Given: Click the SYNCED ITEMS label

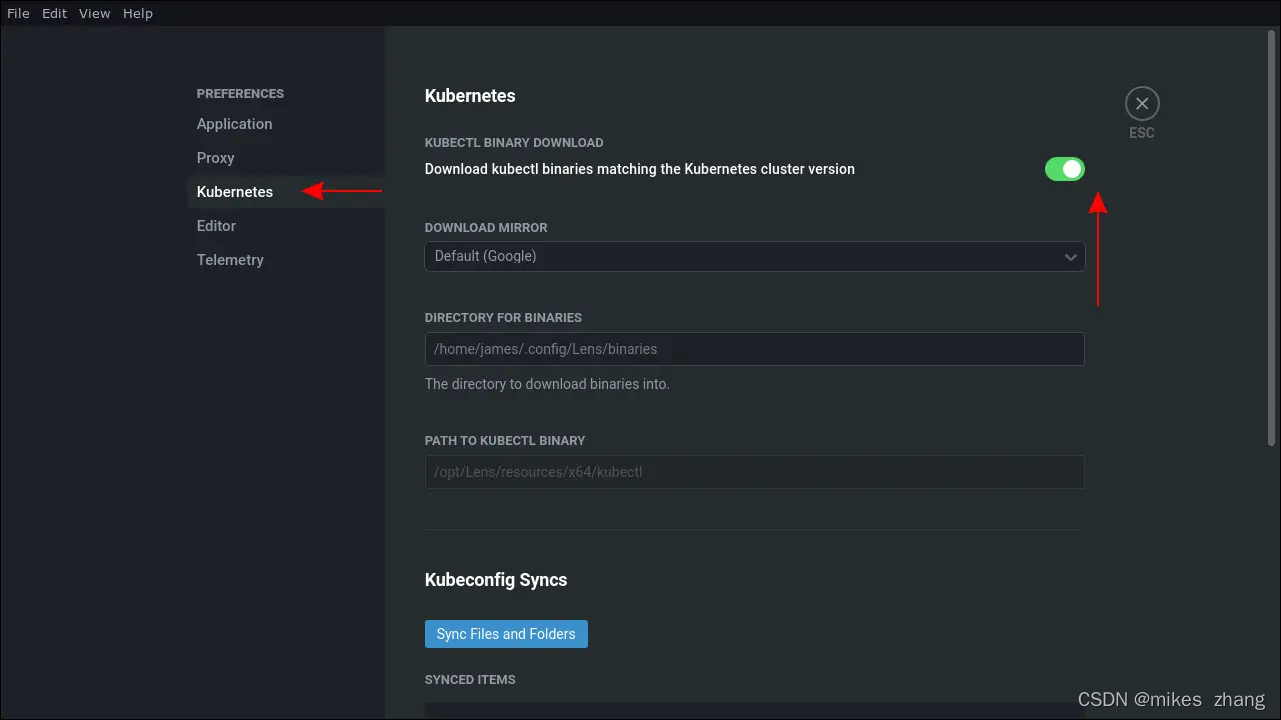Looking at the screenshot, I should 470,680.
